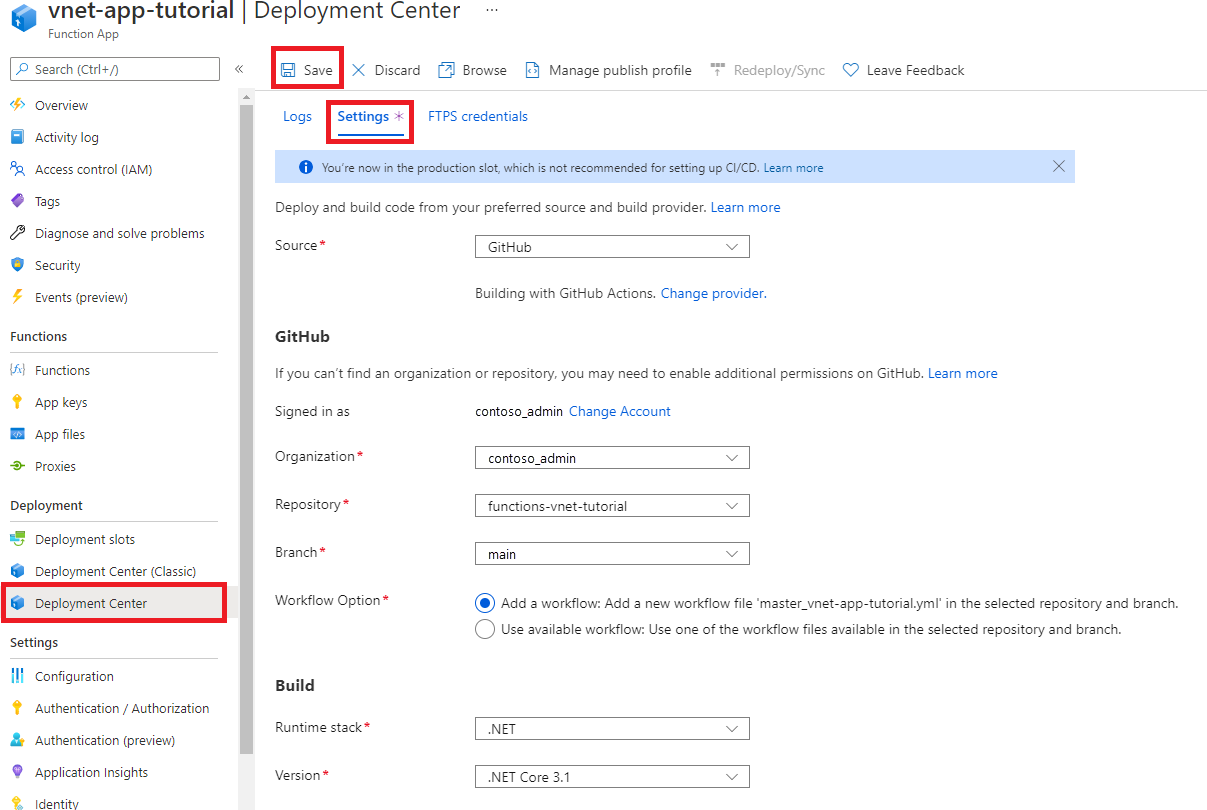Click Manage publish profile
The width and height of the screenshot is (1207, 810).
click(608, 69)
